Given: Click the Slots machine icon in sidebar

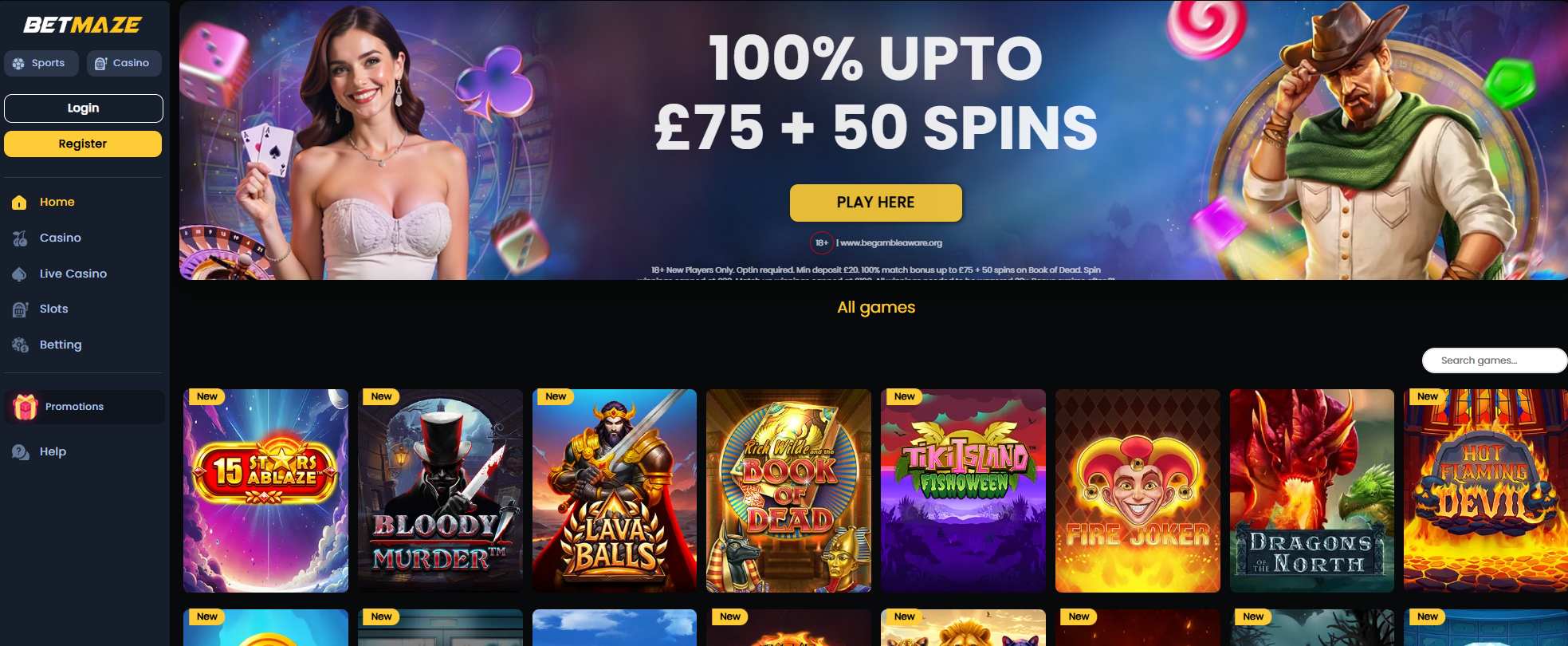Looking at the screenshot, I should tap(20, 309).
